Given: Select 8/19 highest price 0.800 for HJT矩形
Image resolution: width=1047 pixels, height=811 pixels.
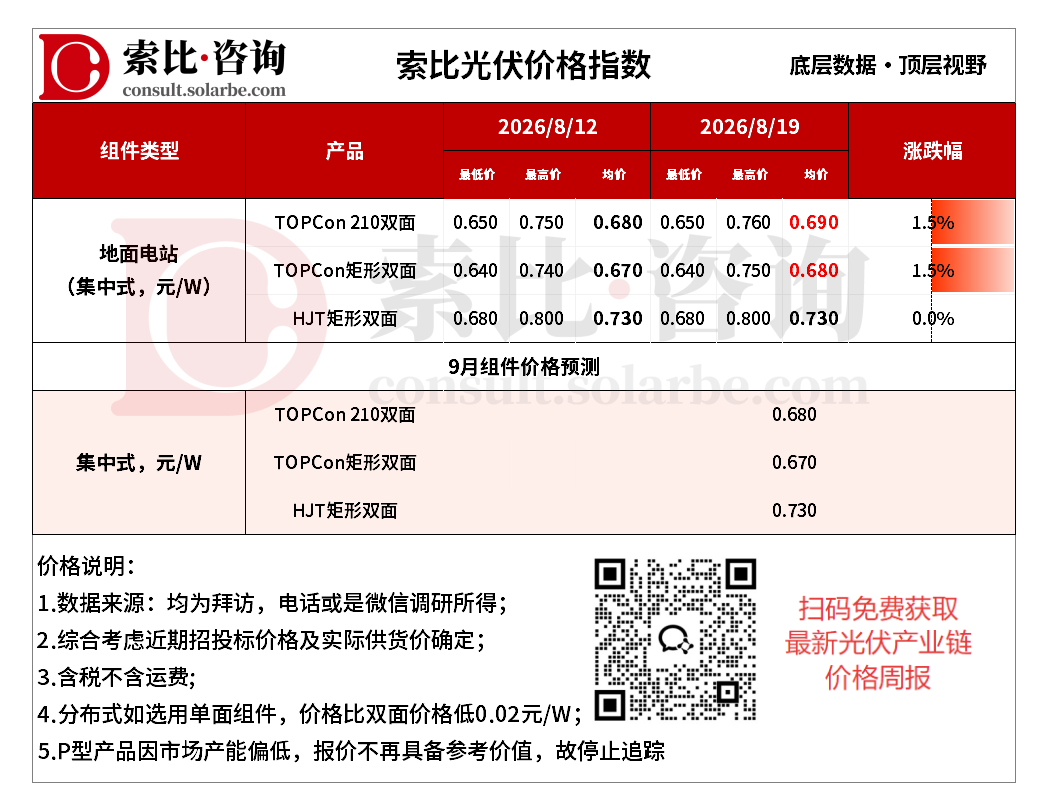Looking at the screenshot, I should click(x=749, y=319).
